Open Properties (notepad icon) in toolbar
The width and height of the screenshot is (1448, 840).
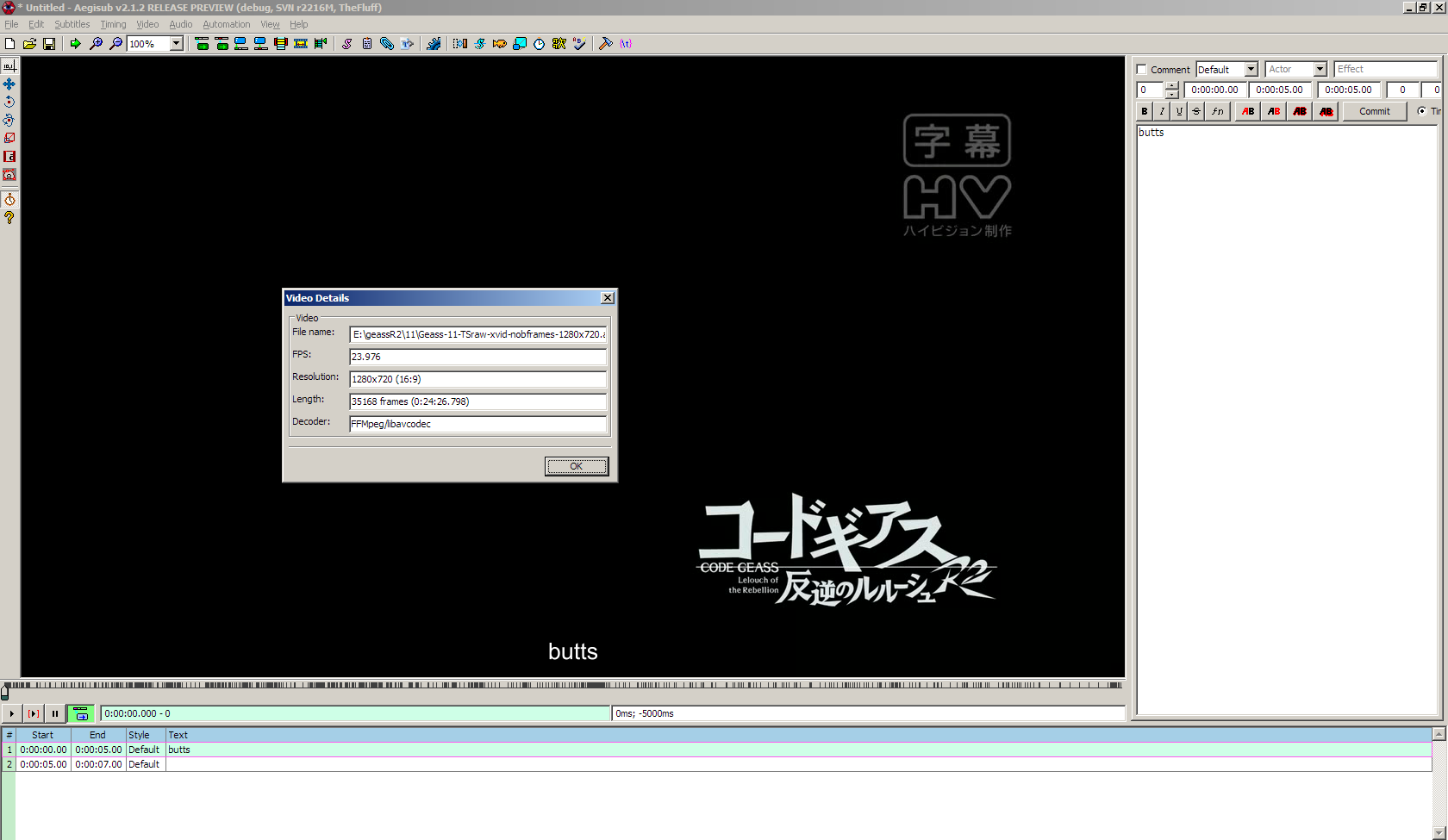pos(366,44)
